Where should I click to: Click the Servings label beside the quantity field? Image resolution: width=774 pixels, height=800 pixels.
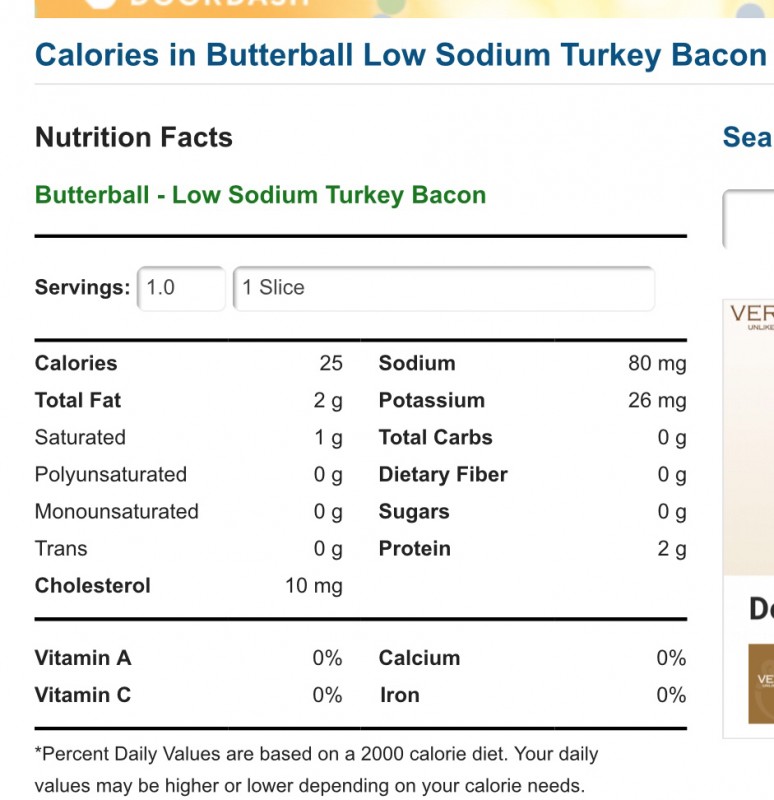(x=83, y=287)
